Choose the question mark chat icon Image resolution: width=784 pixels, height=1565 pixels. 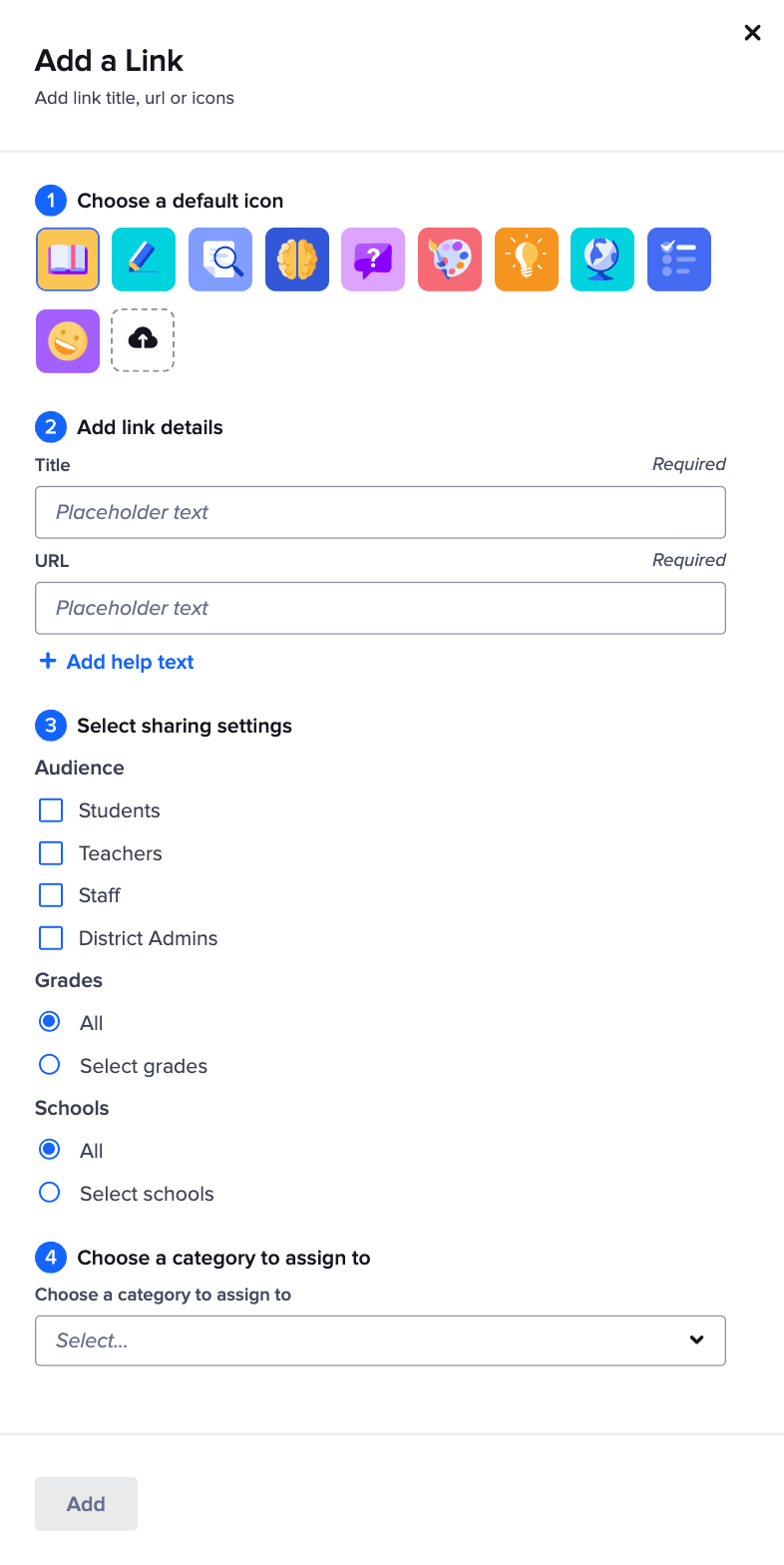[x=373, y=260]
